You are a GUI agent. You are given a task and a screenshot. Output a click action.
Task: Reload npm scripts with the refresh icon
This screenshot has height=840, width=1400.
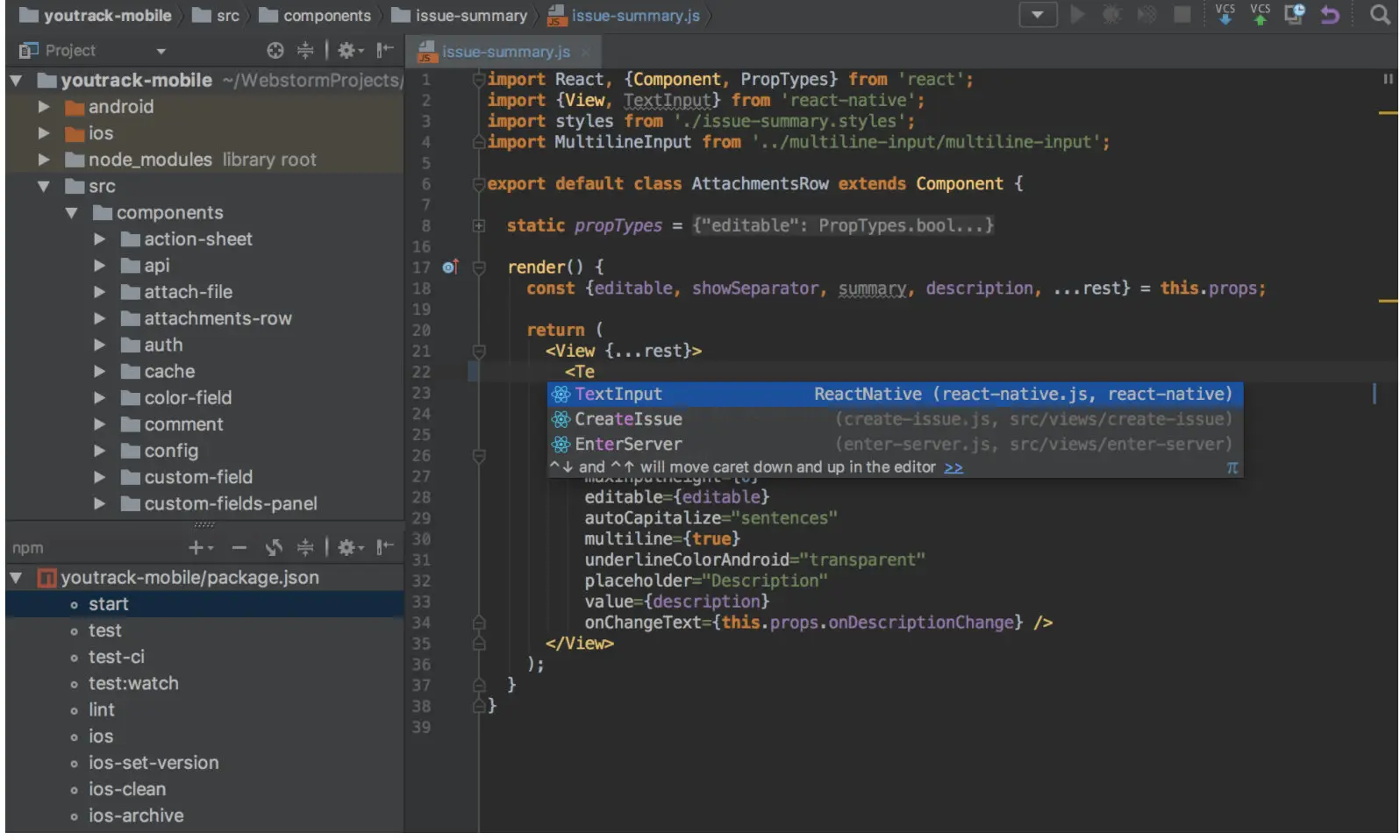[x=274, y=548]
